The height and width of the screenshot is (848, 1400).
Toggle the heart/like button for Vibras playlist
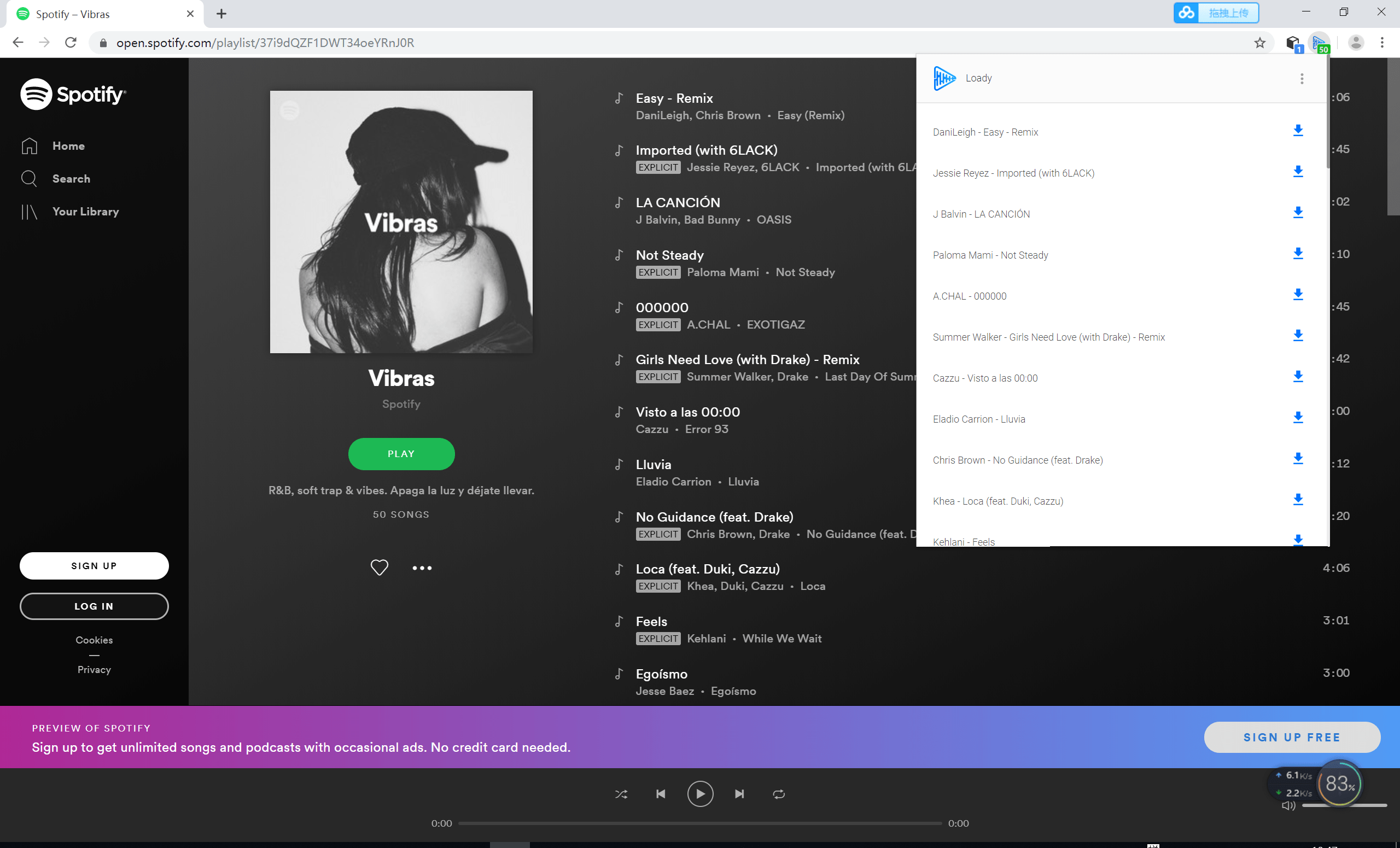click(x=379, y=567)
